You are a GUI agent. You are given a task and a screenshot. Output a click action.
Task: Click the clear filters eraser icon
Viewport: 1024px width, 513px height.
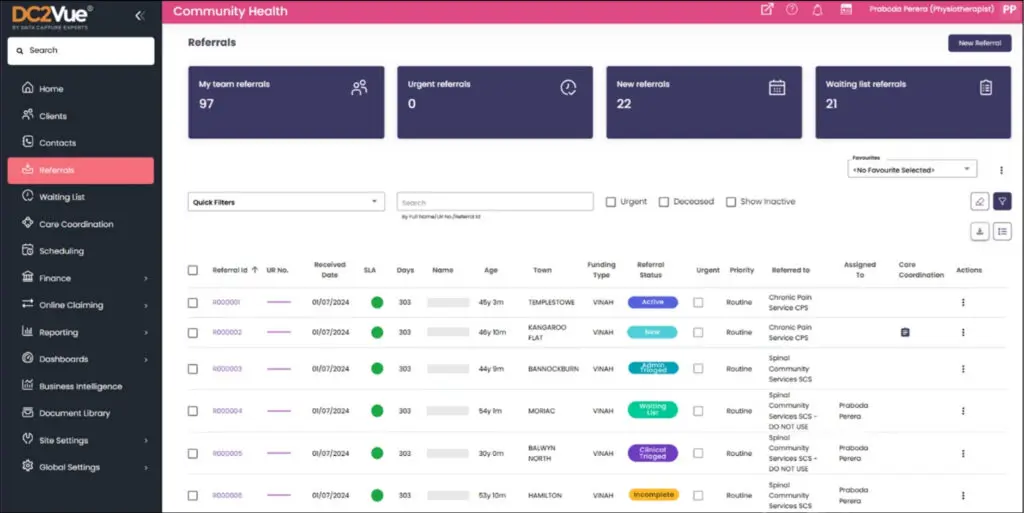980,202
